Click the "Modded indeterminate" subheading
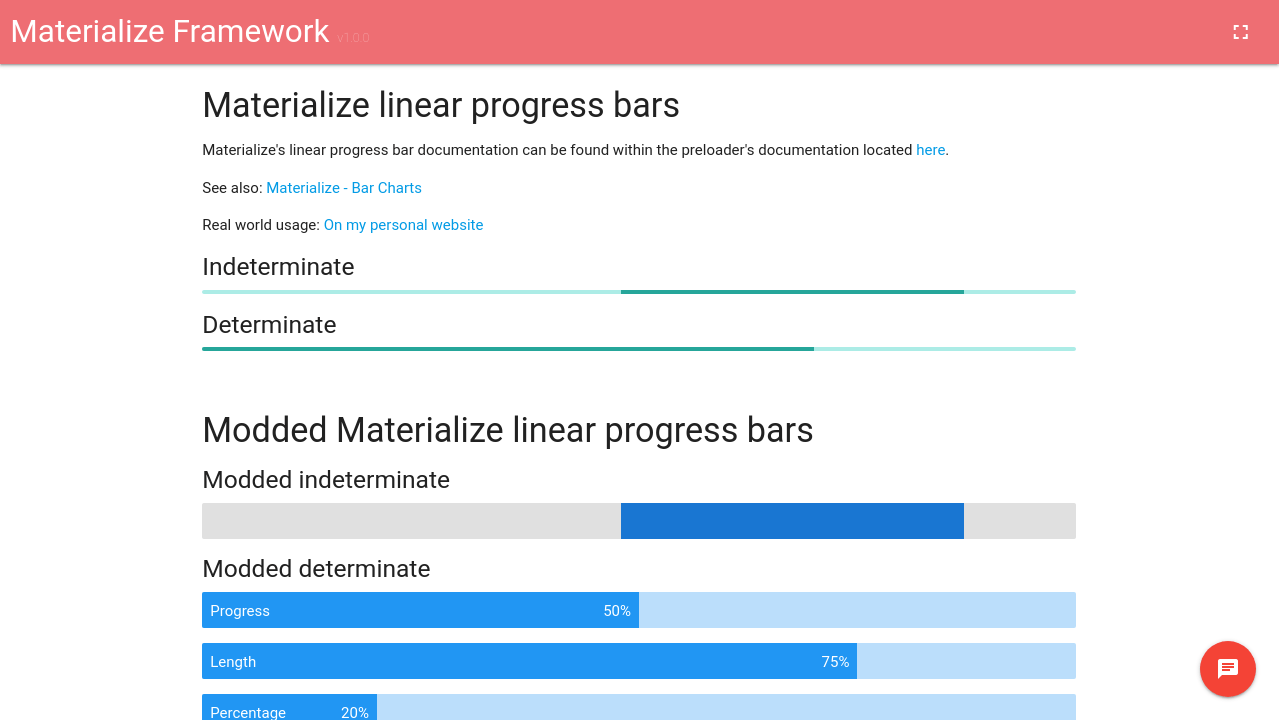Screen dimensions: 1279x720 326,480
